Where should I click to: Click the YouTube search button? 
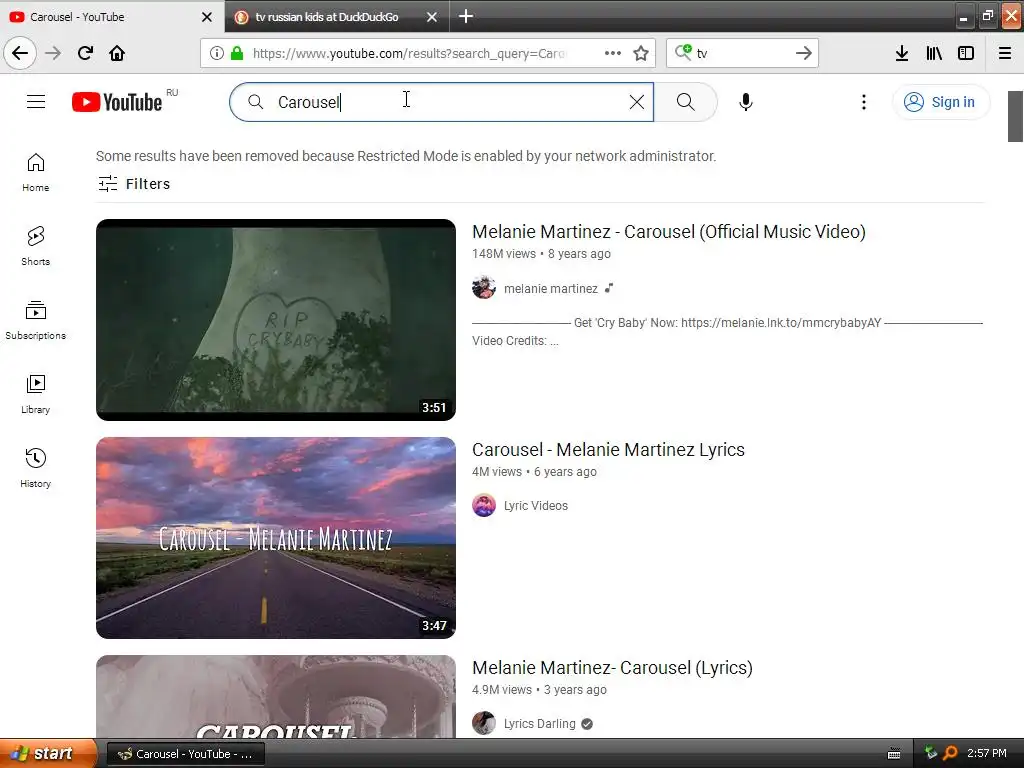coord(686,102)
